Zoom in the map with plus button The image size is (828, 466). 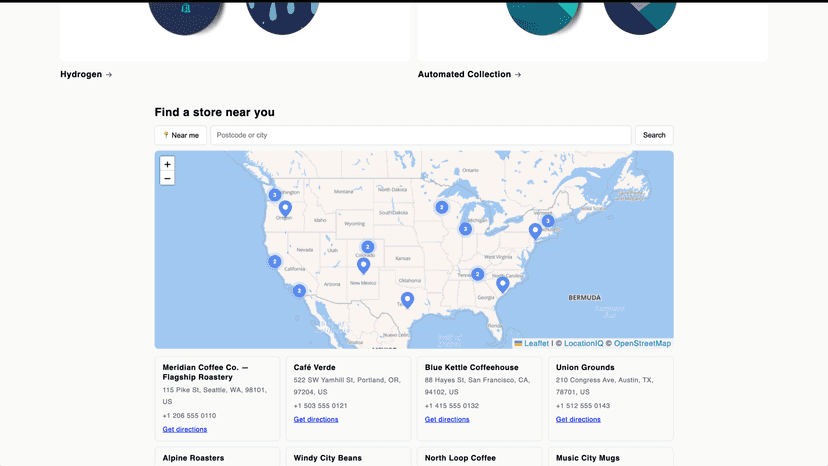tap(167, 164)
